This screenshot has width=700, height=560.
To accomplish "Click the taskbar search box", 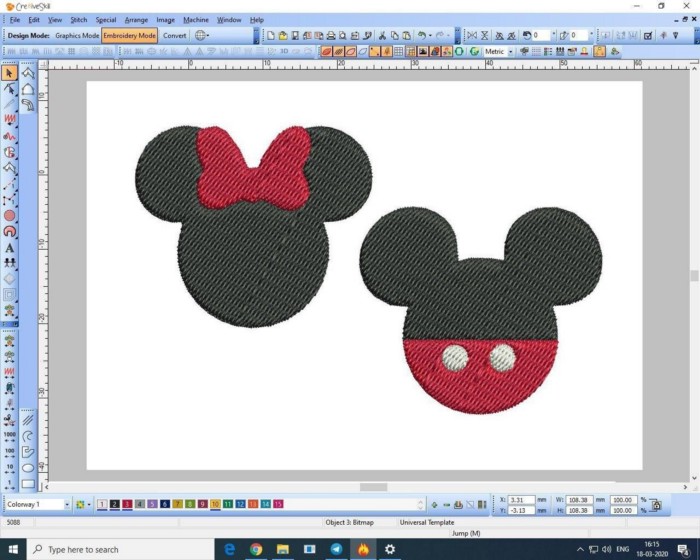I will coord(121,549).
